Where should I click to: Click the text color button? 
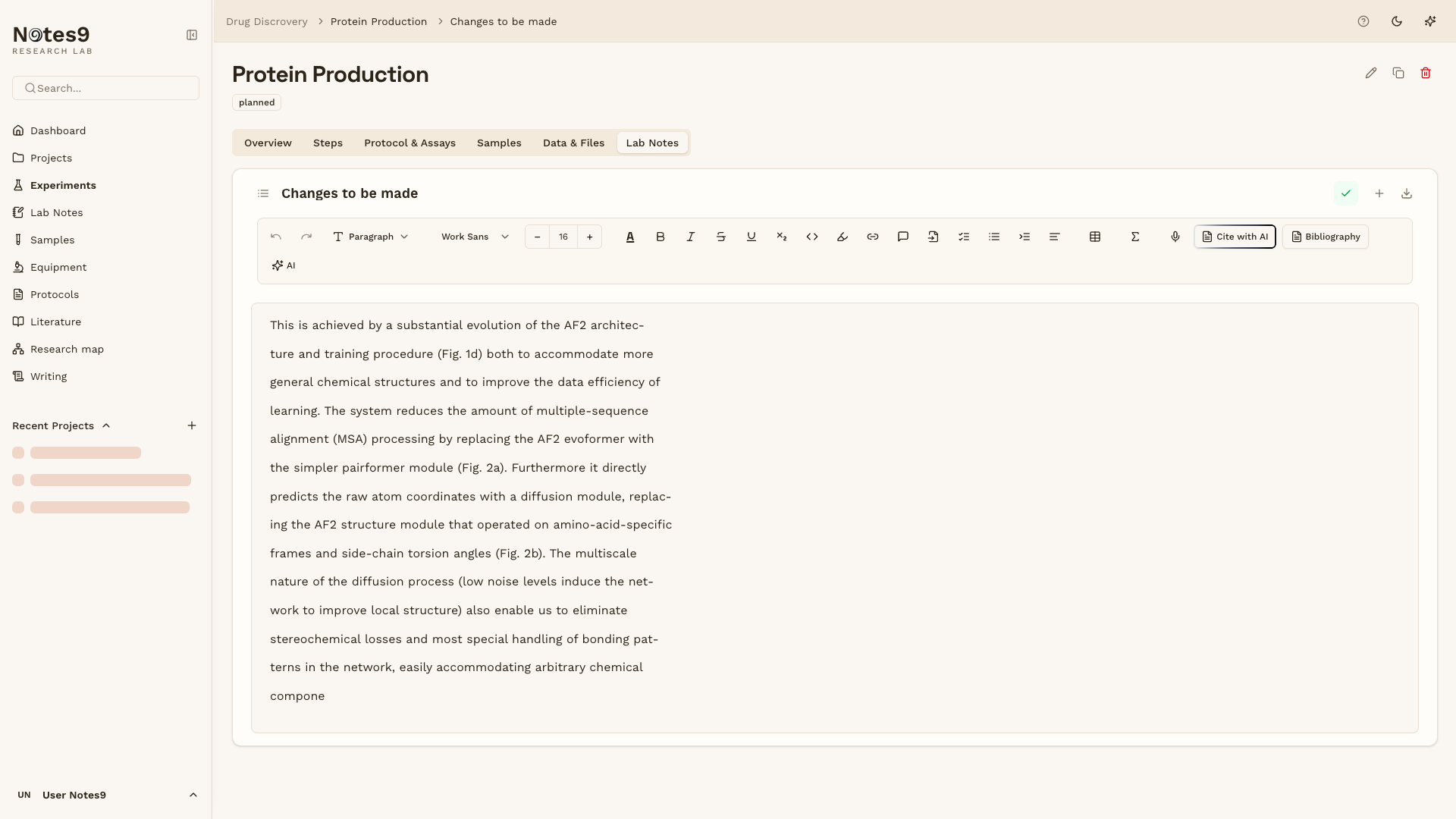tap(629, 237)
